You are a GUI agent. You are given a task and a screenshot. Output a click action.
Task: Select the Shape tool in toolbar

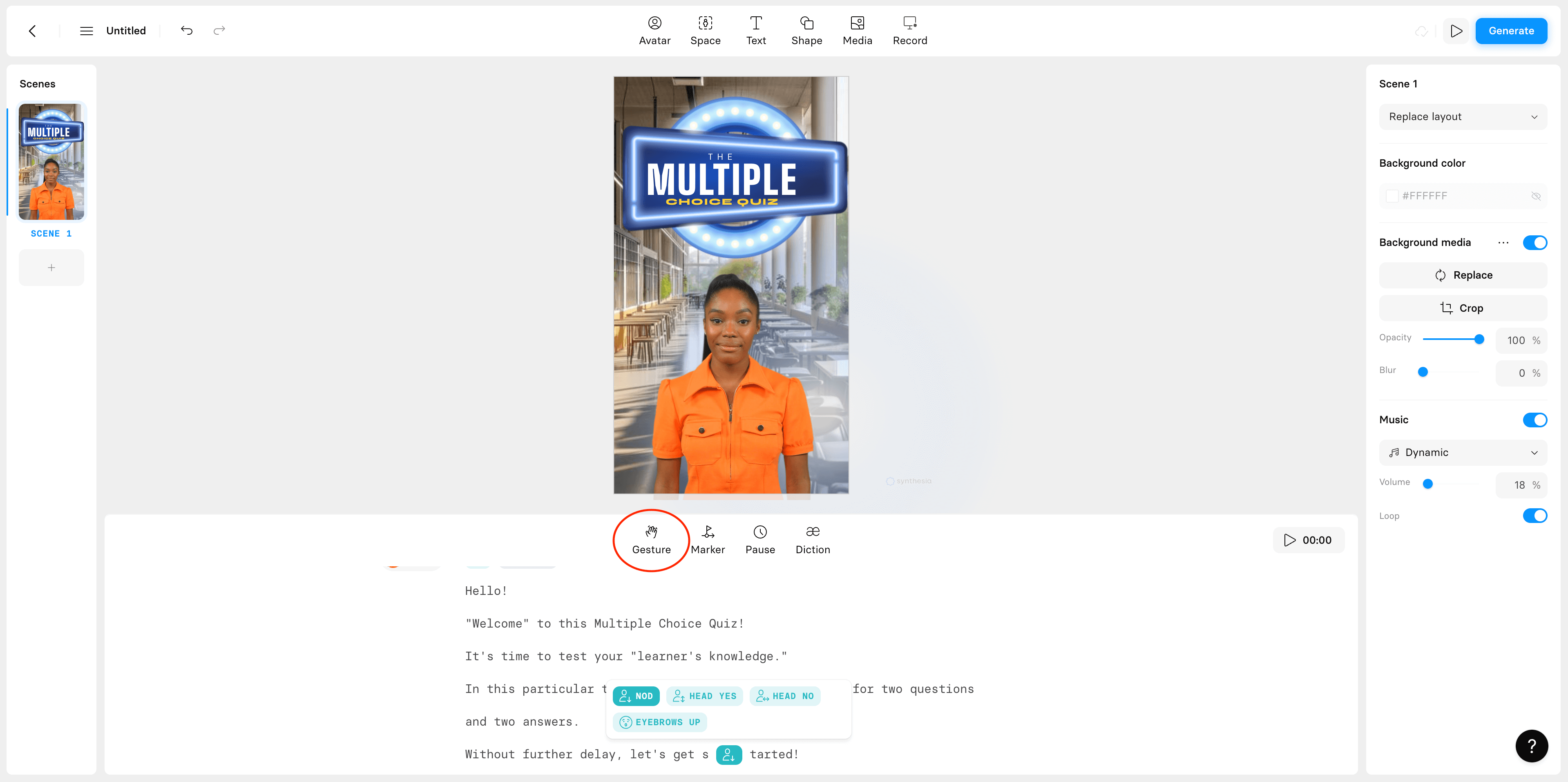tap(807, 30)
